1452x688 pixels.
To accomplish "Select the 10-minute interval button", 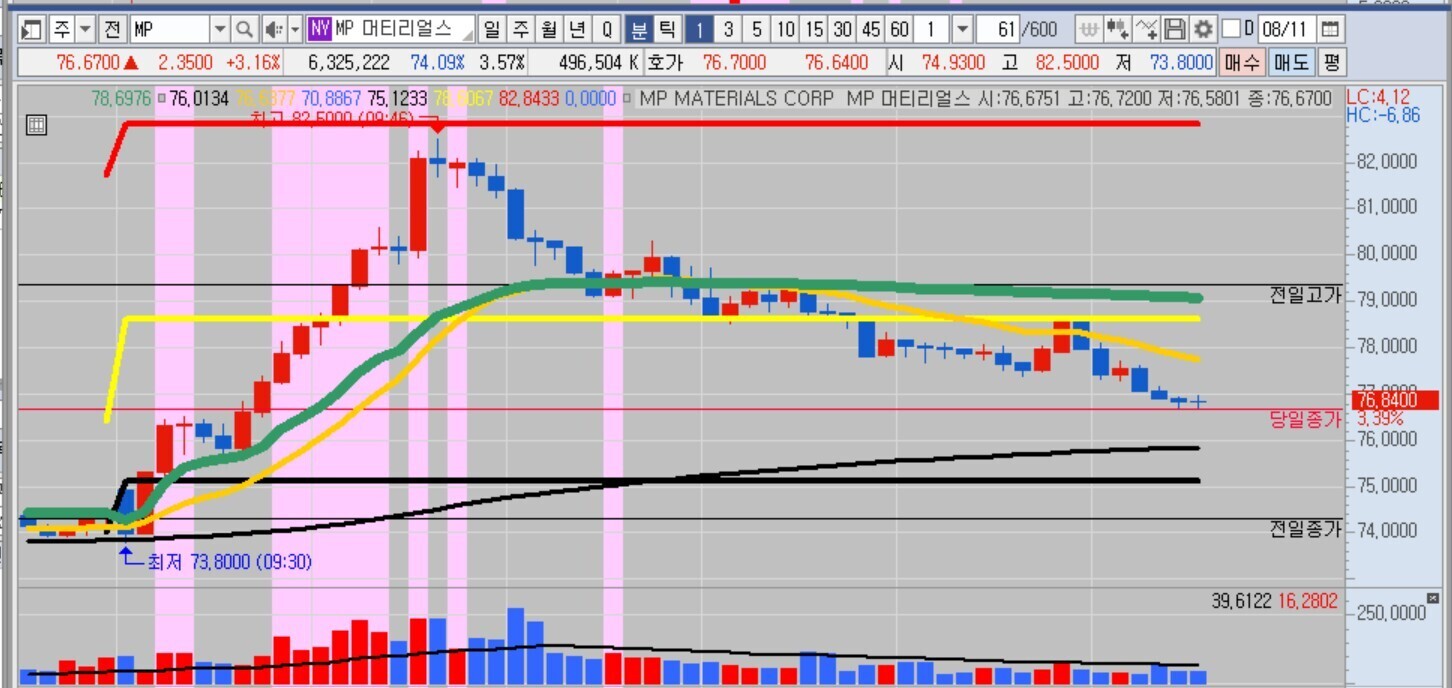I will (x=786, y=28).
